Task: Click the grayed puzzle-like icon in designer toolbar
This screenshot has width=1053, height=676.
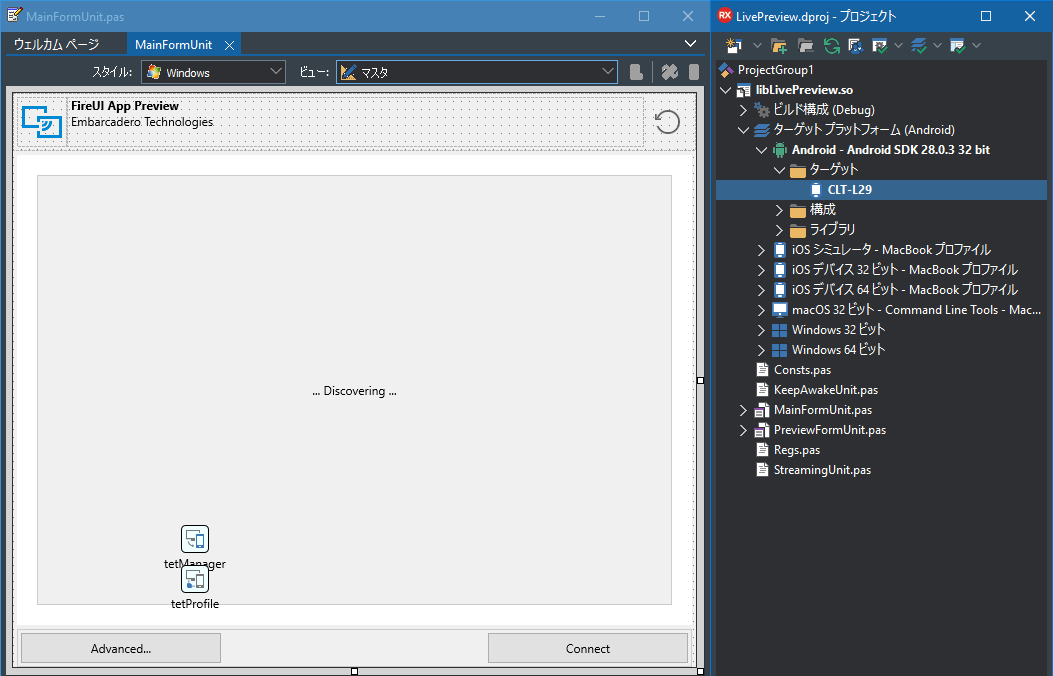Action: pyautogui.click(x=669, y=72)
